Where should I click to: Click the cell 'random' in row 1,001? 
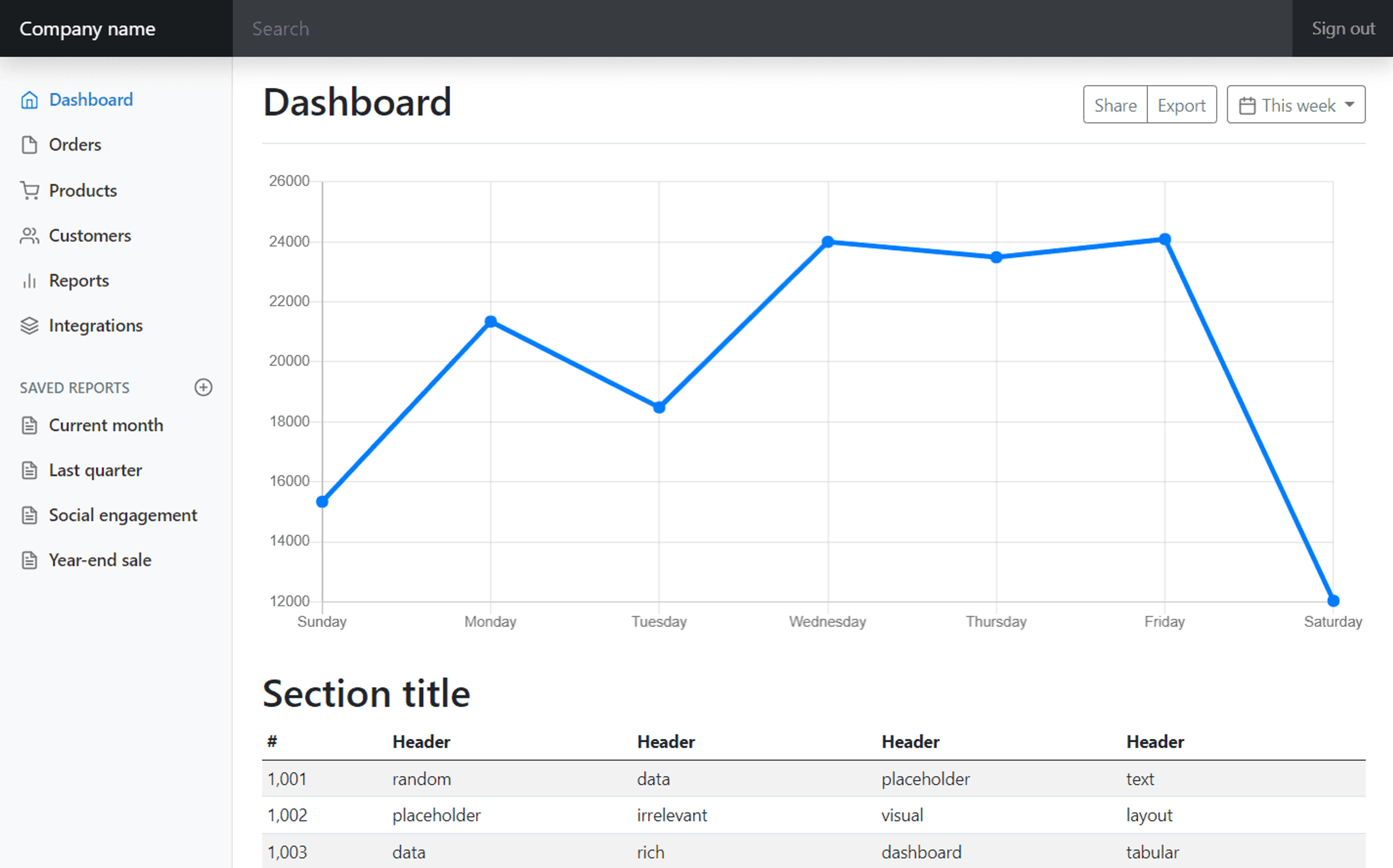tap(422, 779)
